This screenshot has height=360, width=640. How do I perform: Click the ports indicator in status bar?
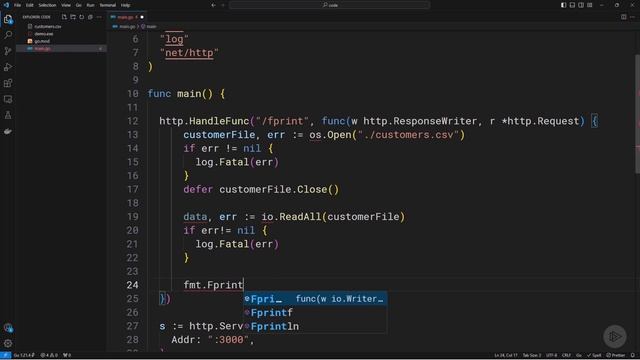[x=67, y=355]
